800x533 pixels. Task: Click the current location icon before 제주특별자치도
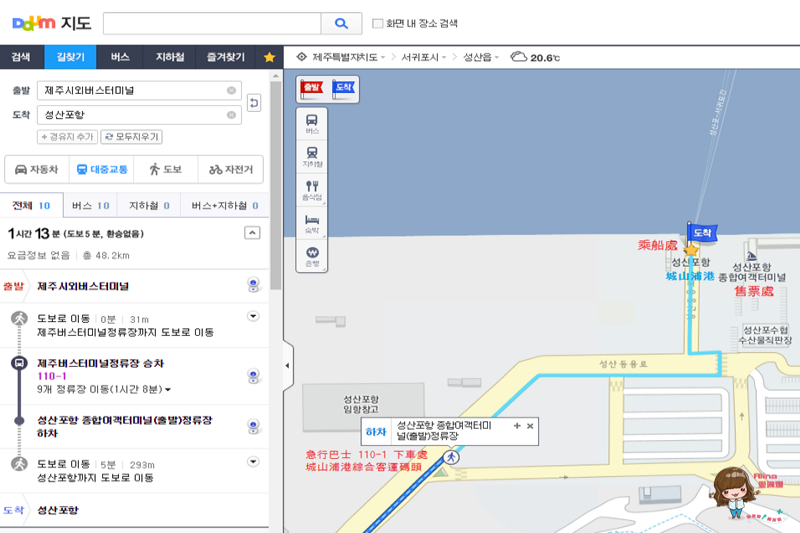[302, 57]
